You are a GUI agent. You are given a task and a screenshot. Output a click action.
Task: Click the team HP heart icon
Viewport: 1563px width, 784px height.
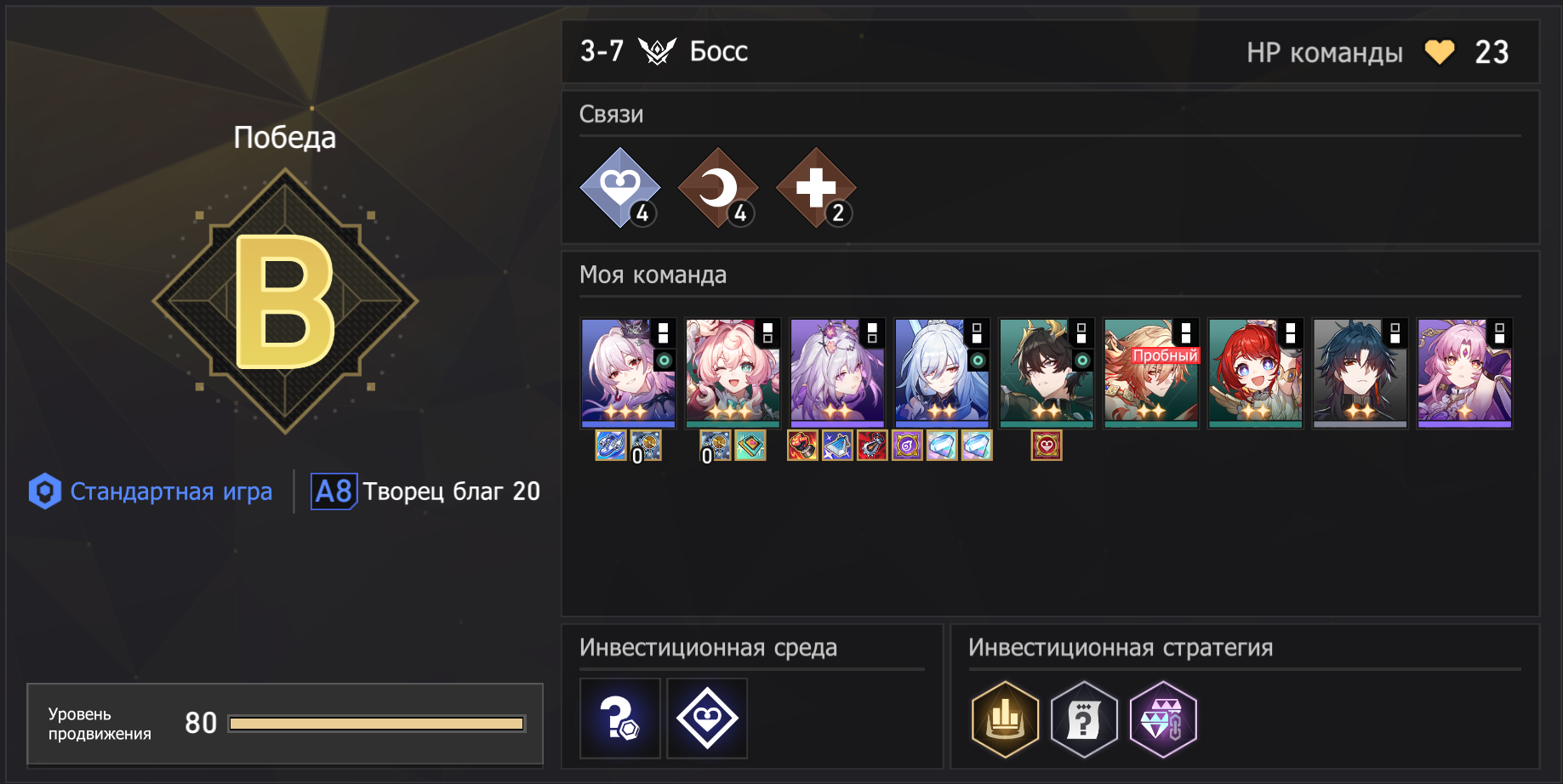click(x=1440, y=52)
